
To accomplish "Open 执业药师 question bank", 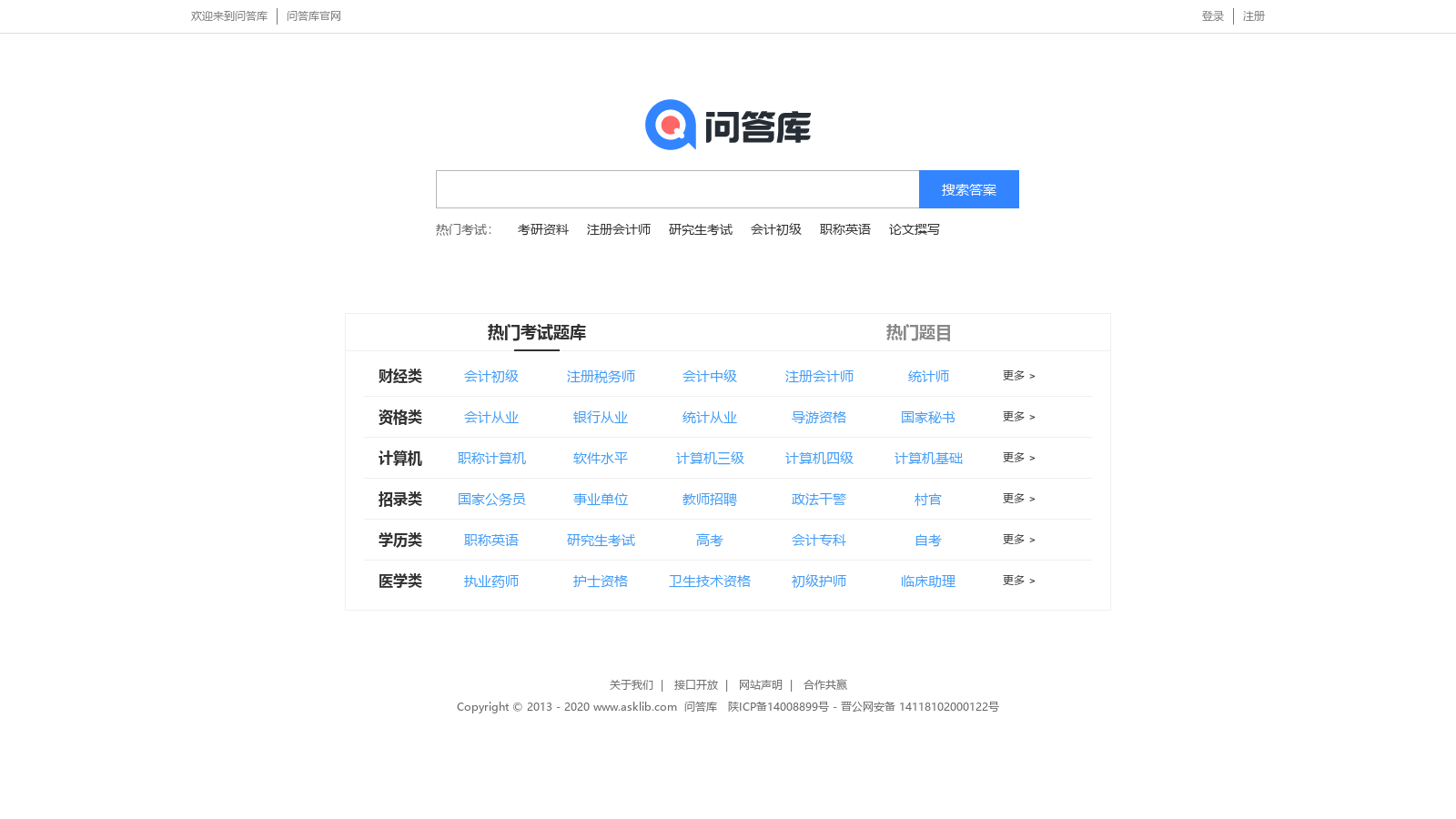I will click(x=491, y=581).
